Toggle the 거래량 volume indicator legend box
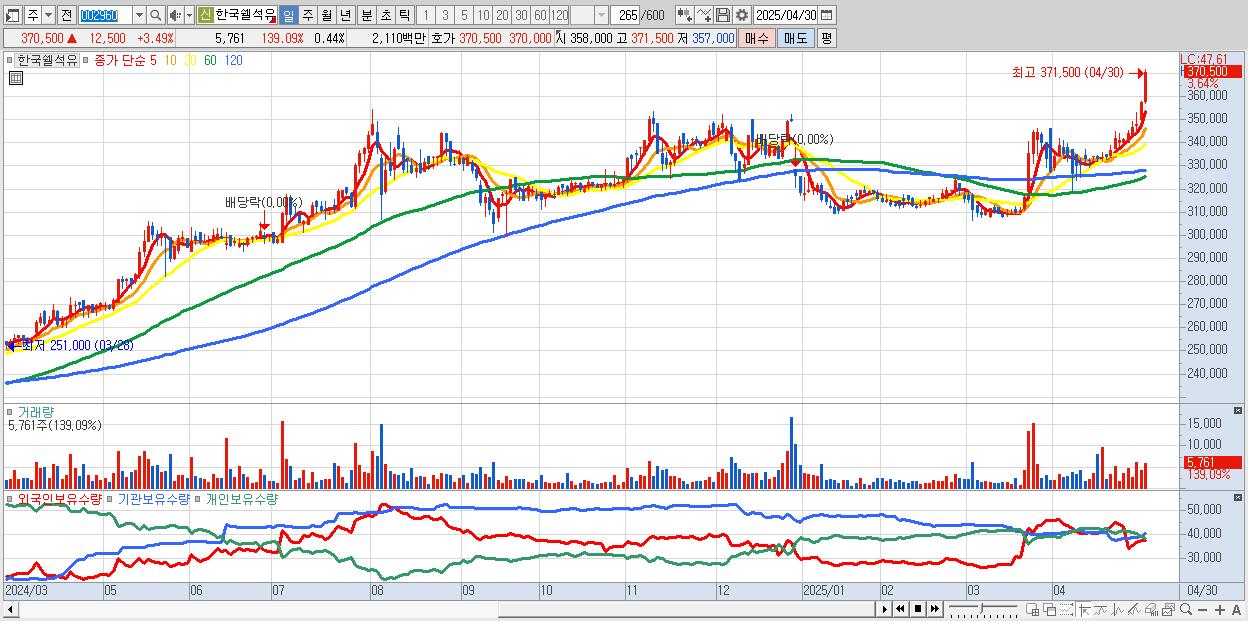Image resolution: width=1248 pixels, height=621 pixels. coord(9,411)
